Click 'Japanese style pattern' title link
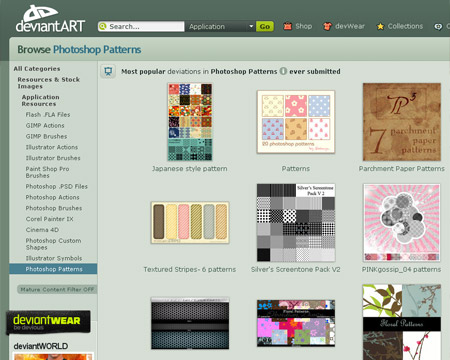The image size is (450, 360). pos(190,169)
